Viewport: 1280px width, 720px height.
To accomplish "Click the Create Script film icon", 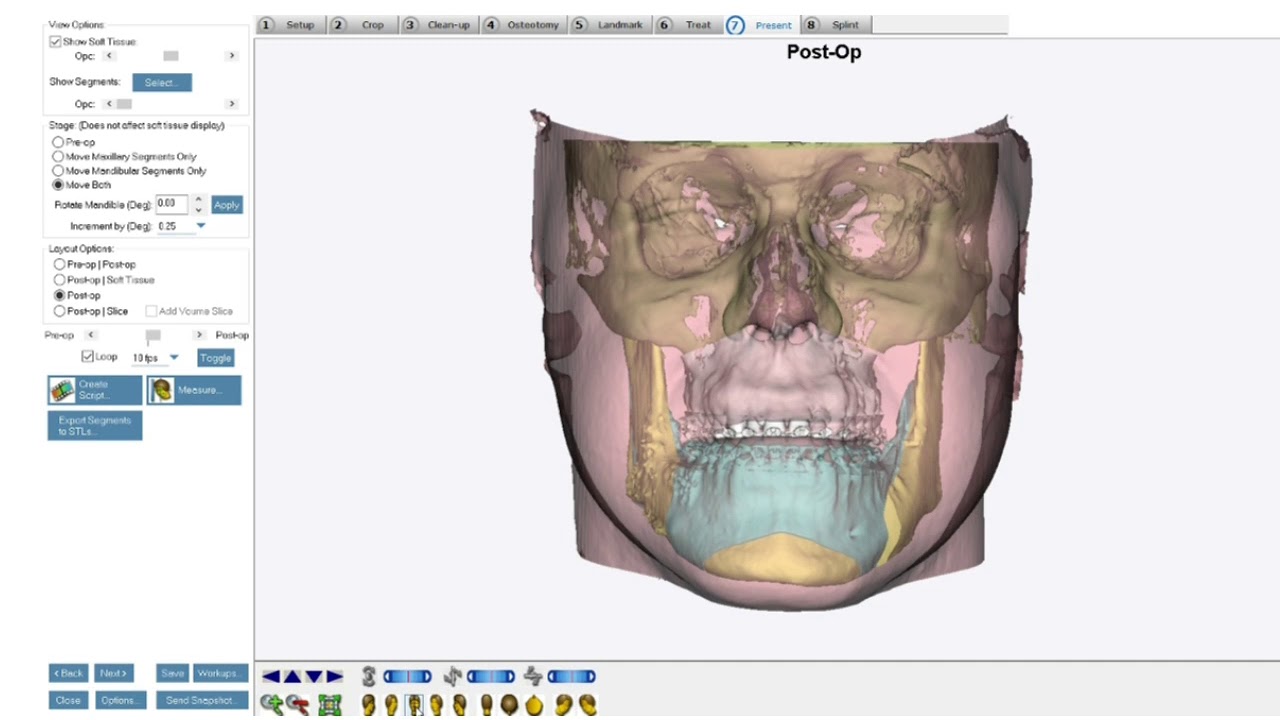I will tap(63, 390).
